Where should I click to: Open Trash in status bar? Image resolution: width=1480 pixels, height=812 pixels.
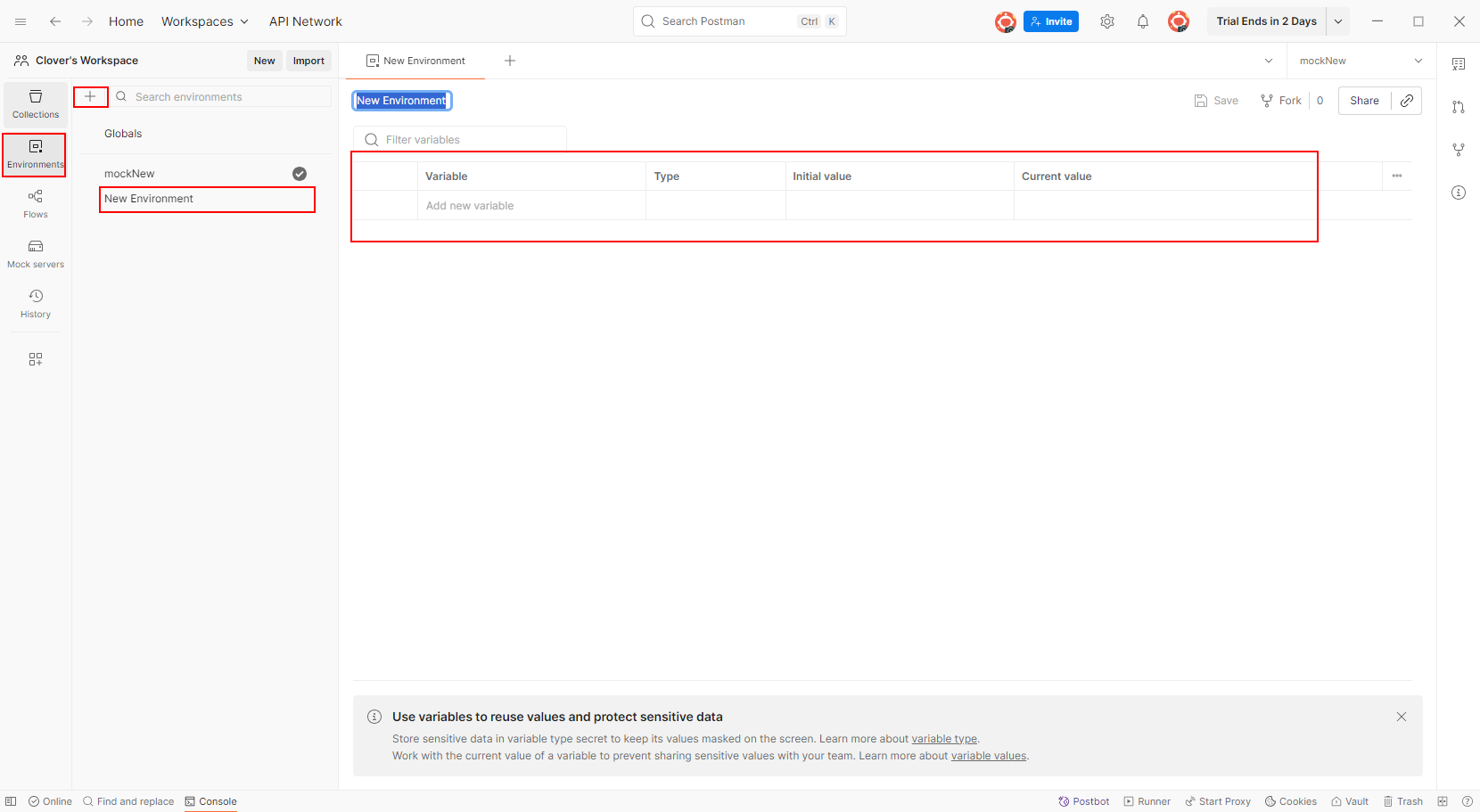point(1403,801)
